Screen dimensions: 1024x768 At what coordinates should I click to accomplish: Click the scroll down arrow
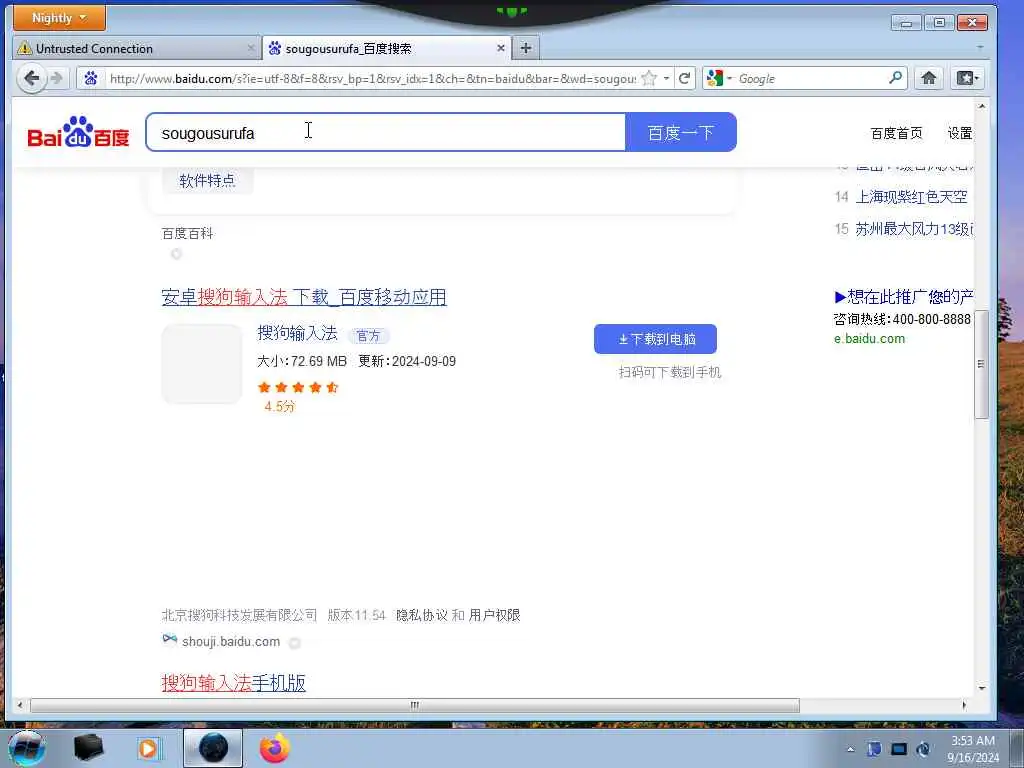(x=981, y=688)
